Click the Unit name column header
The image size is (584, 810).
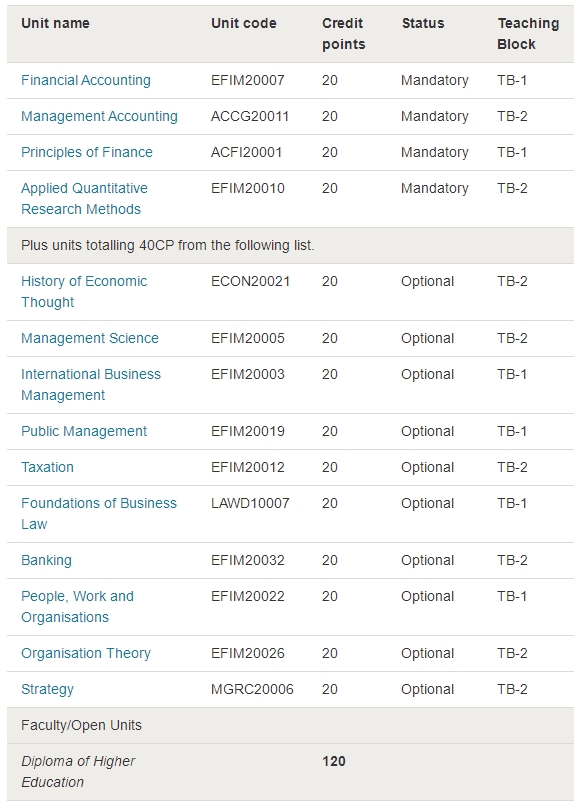pyautogui.click(x=55, y=23)
